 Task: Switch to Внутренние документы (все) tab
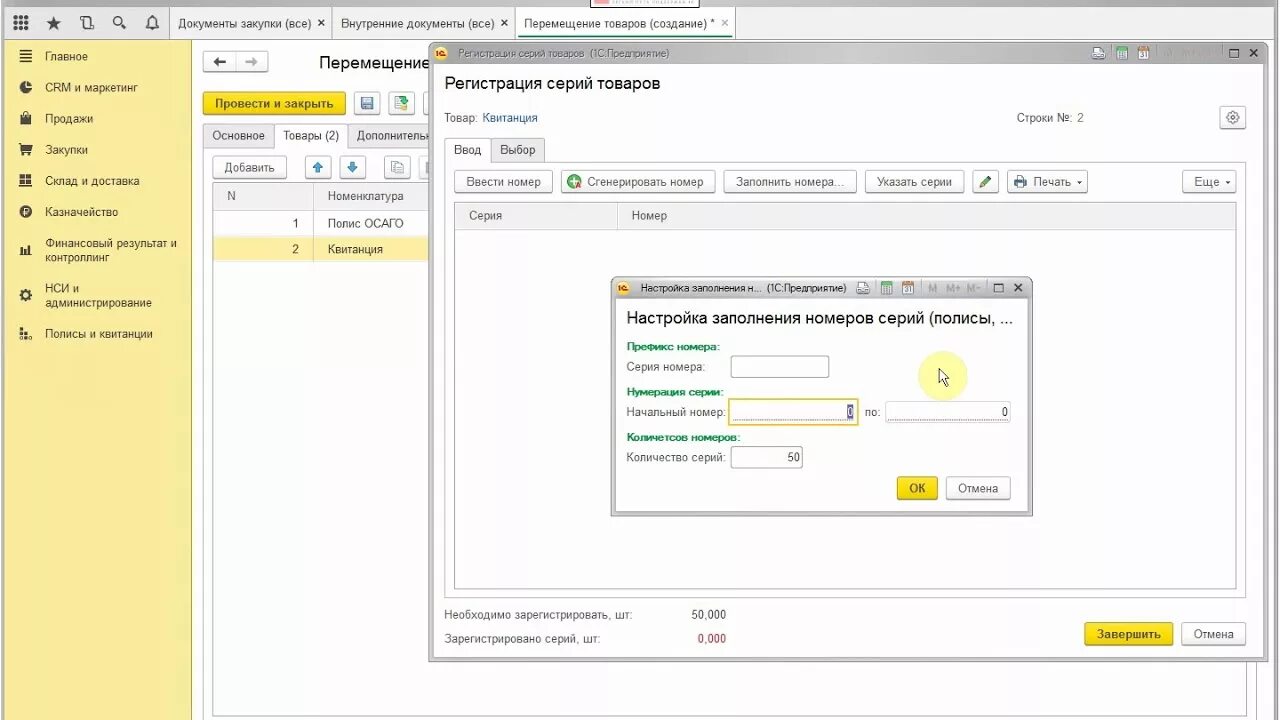pyautogui.click(x=417, y=22)
